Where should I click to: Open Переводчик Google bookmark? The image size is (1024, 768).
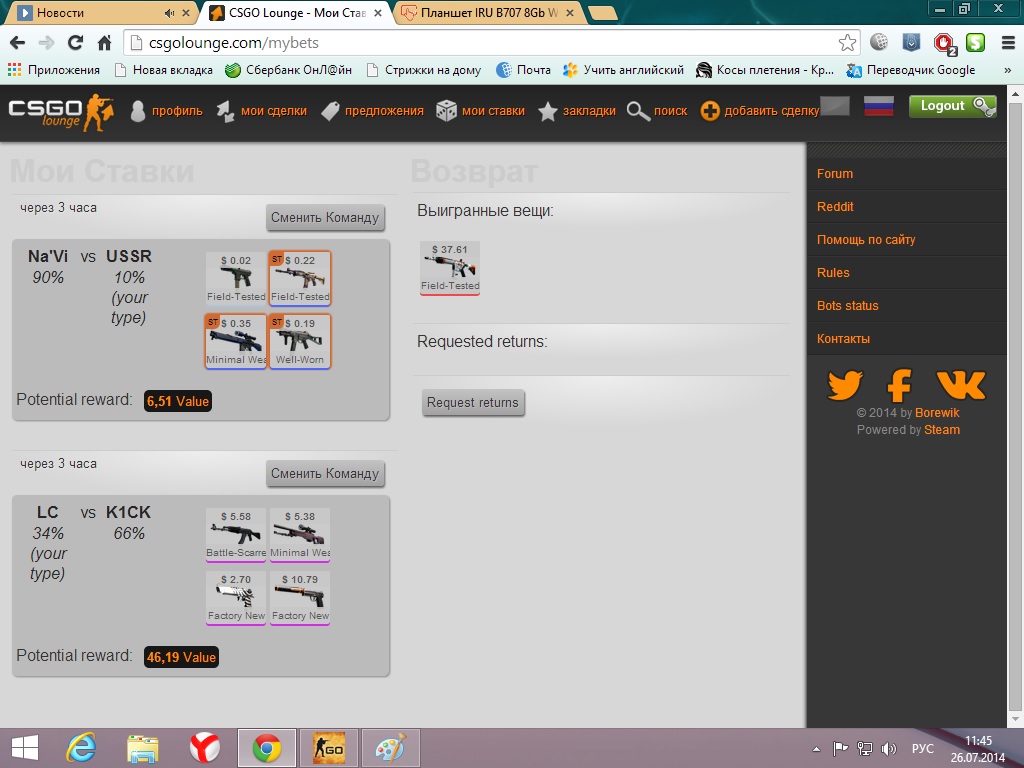point(910,70)
